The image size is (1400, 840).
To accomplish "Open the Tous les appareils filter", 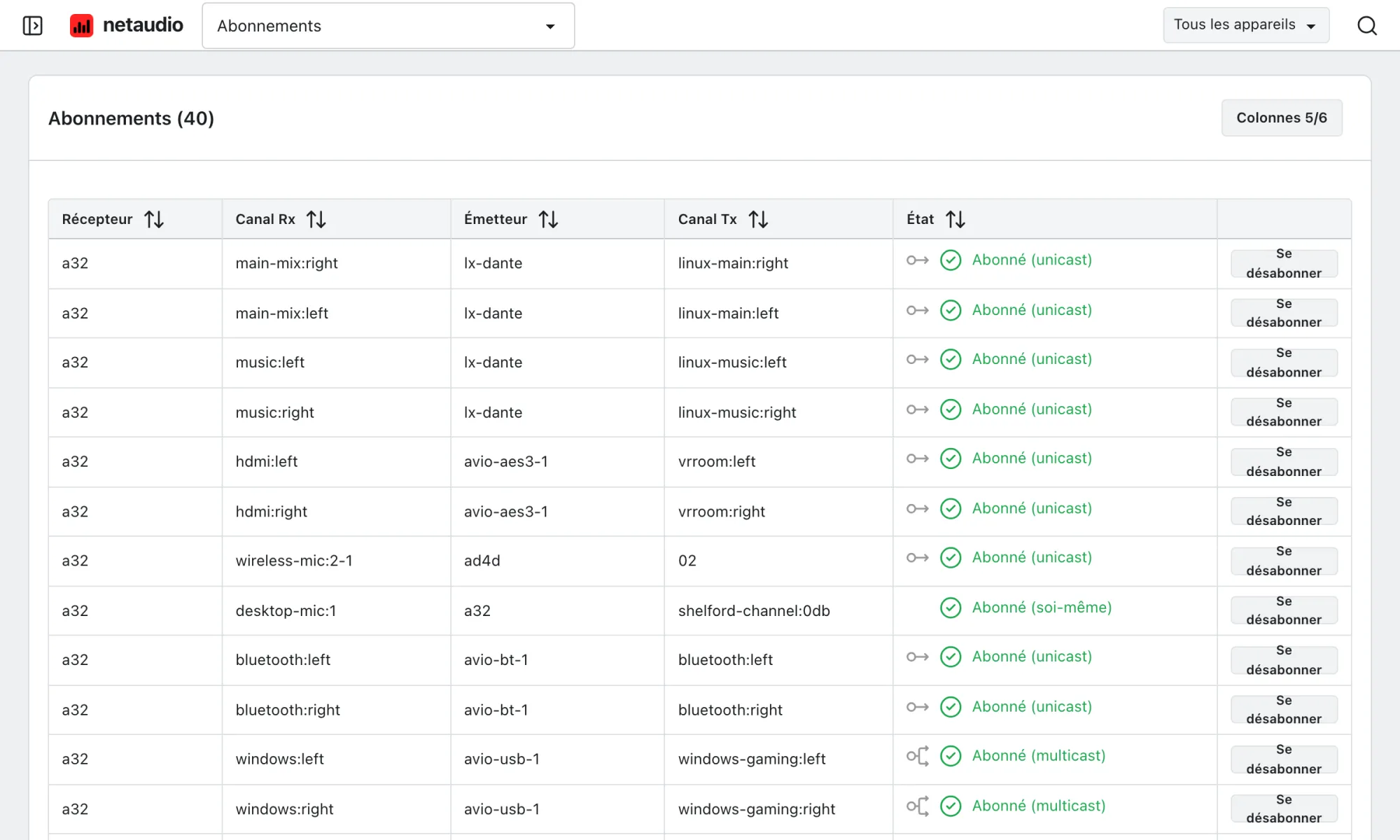I will point(1246,25).
